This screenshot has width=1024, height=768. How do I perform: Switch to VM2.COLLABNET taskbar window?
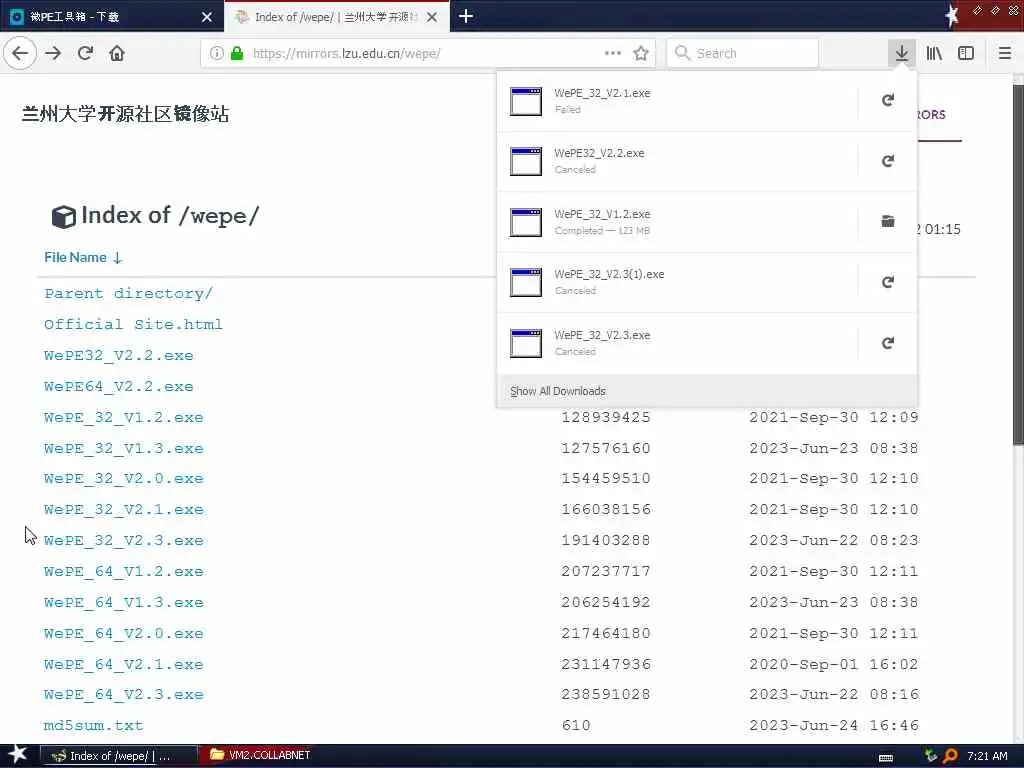pyautogui.click(x=260, y=755)
